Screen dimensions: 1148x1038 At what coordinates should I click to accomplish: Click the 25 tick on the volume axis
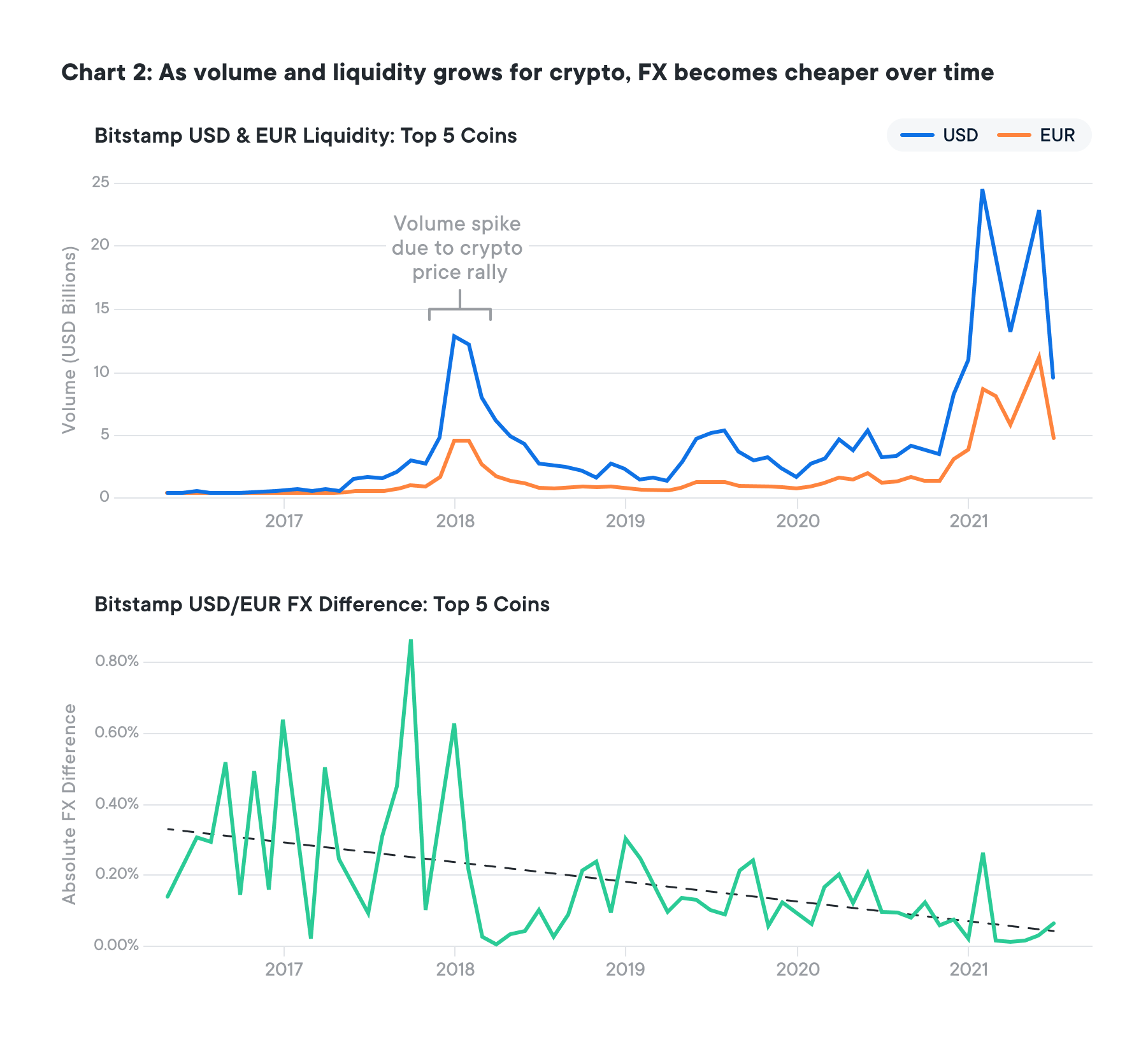pyautogui.click(x=101, y=183)
